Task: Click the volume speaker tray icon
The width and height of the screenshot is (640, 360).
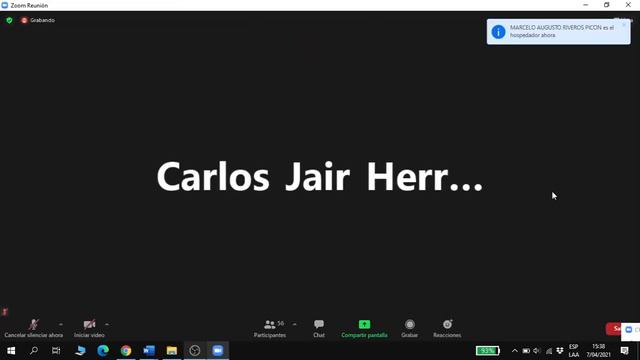Action: (x=537, y=351)
